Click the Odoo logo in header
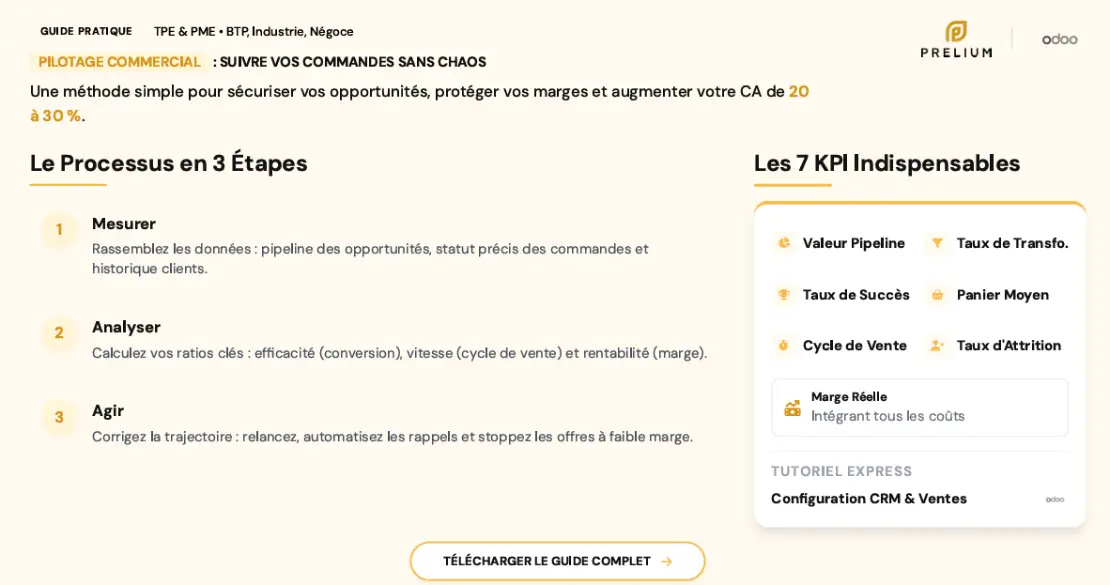This screenshot has width=1110, height=585. tap(1059, 39)
